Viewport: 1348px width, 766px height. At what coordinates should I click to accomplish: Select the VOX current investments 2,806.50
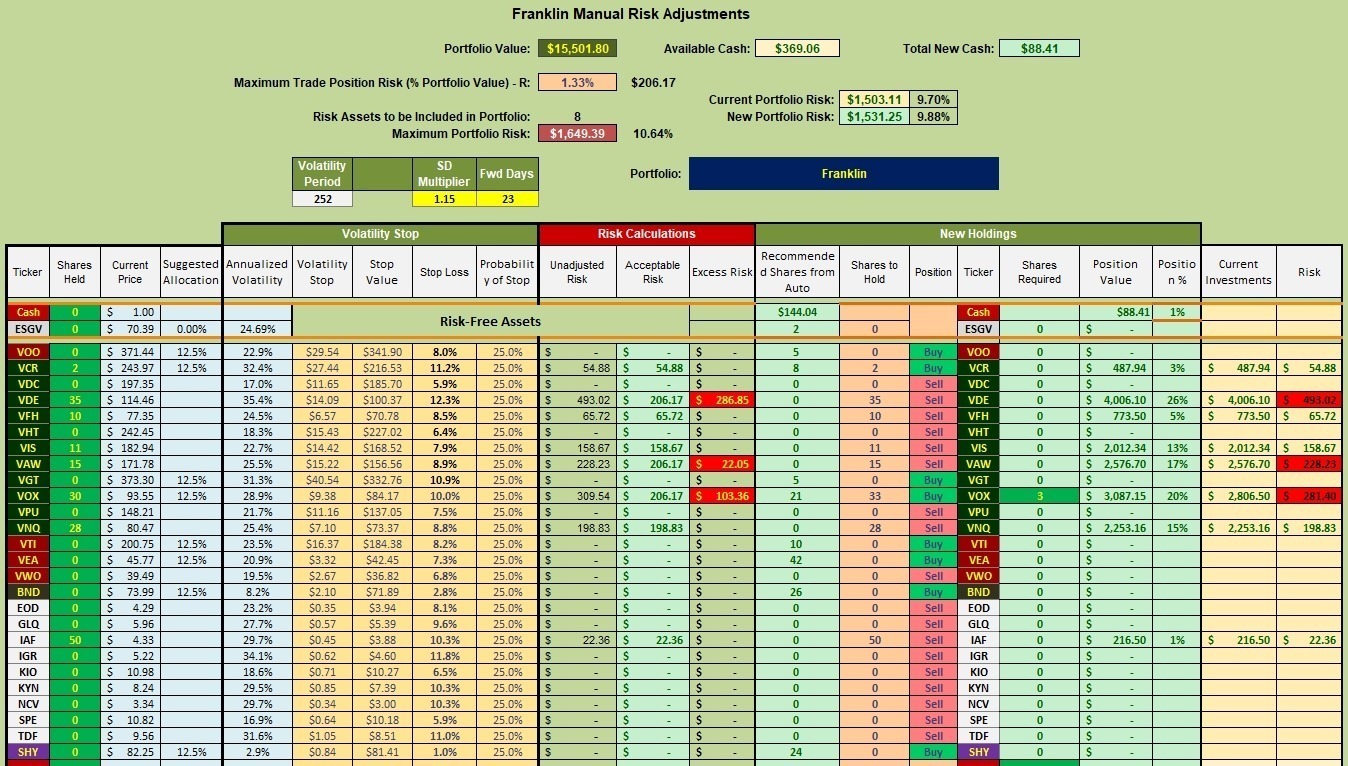1238,496
